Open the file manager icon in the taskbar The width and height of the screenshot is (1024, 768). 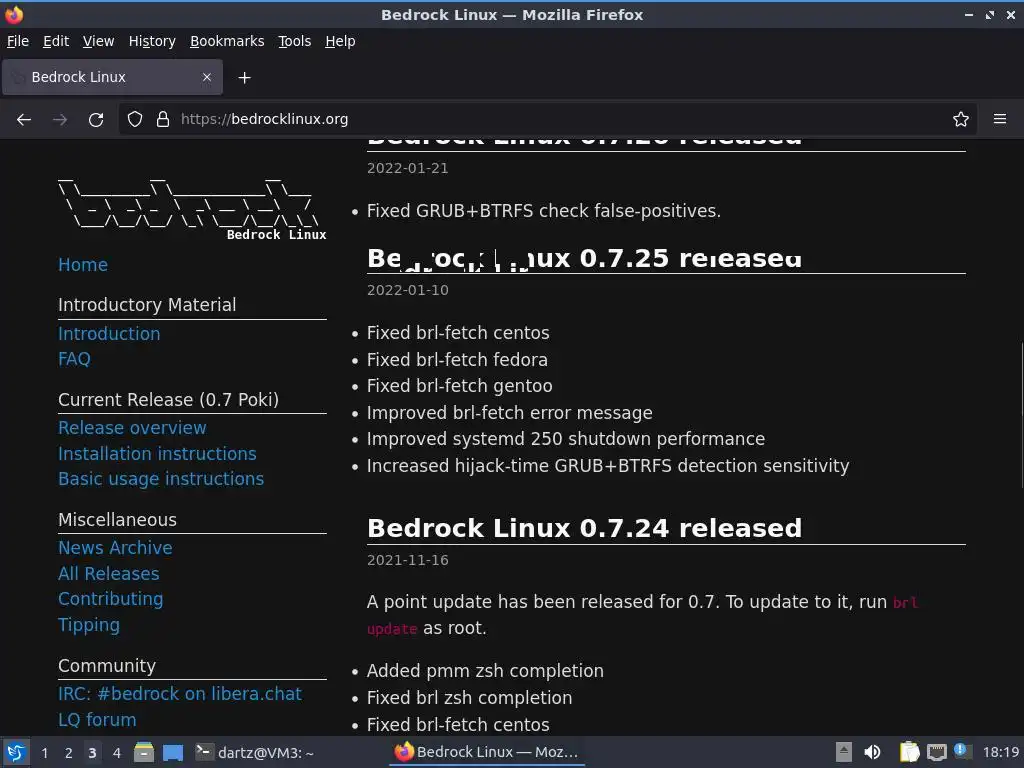144,752
